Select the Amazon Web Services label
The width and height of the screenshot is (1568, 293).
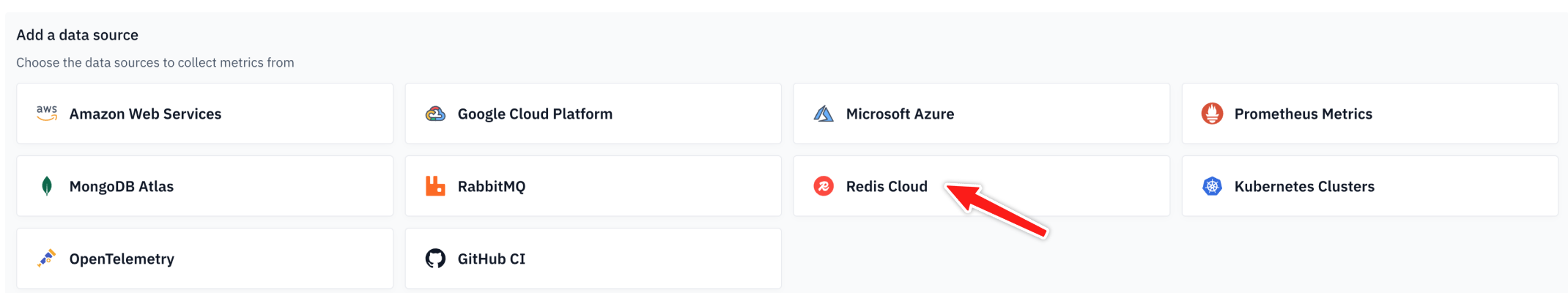pos(145,114)
